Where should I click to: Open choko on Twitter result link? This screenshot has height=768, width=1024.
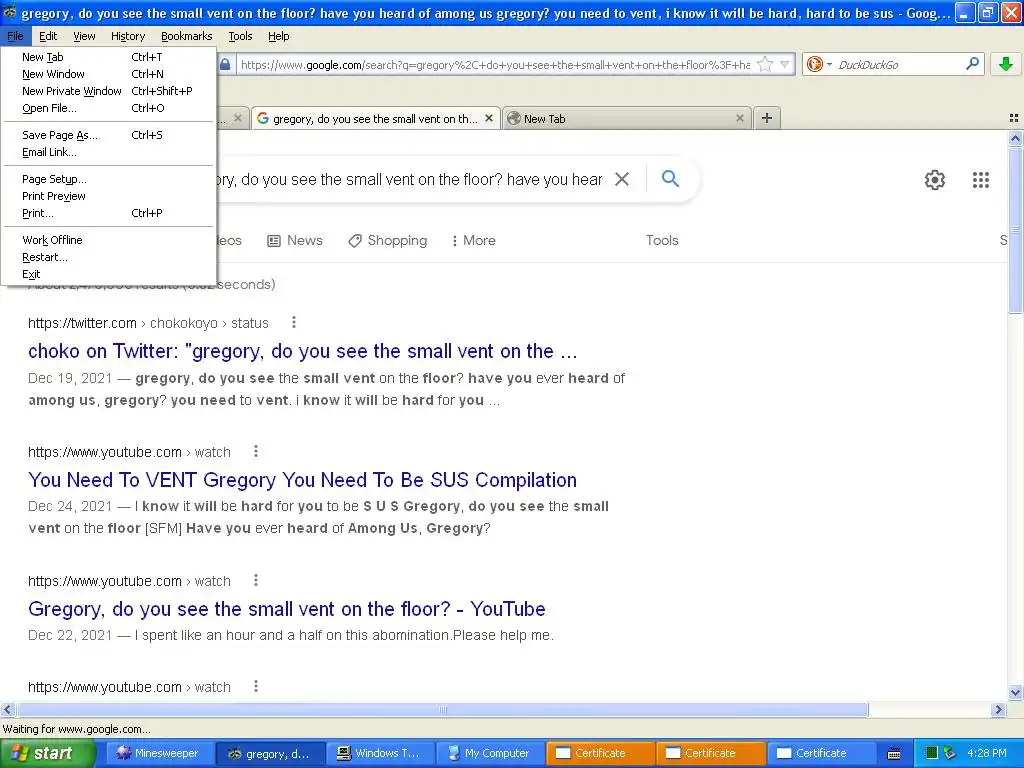click(x=302, y=351)
